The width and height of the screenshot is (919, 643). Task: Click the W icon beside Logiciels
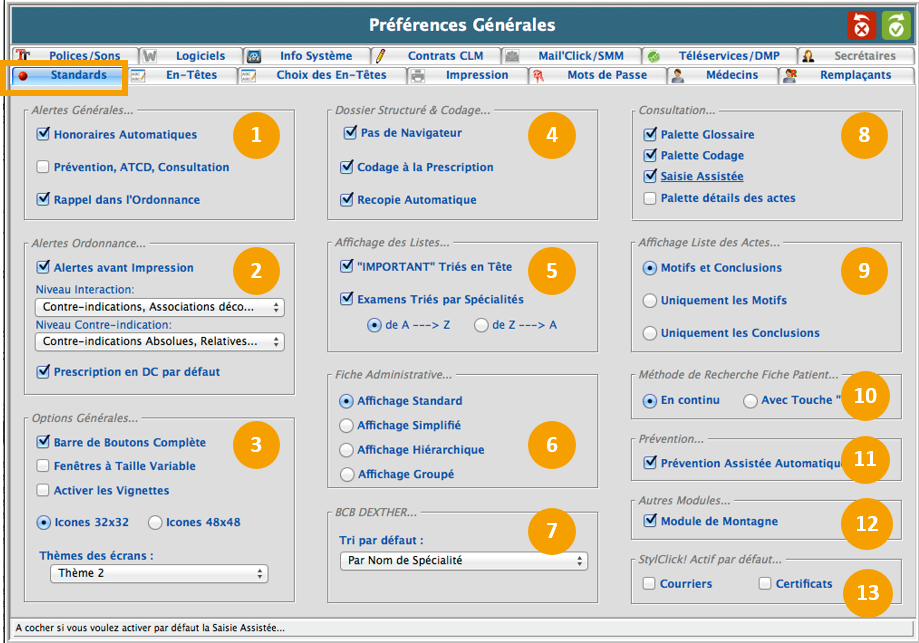pyautogui.click(x=149, y=56)
